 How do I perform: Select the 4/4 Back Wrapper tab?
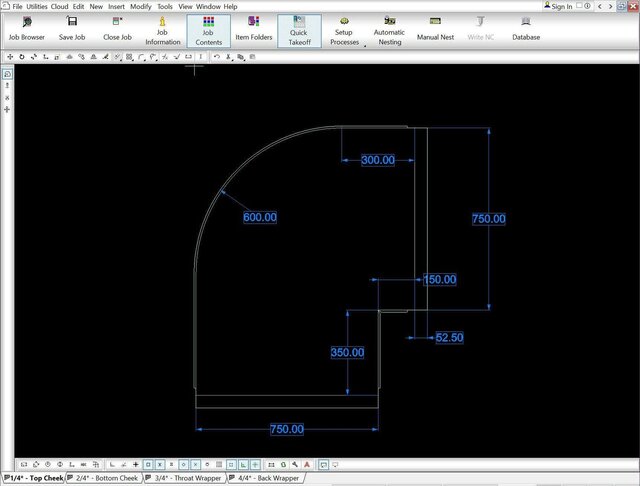click(268, 479)
